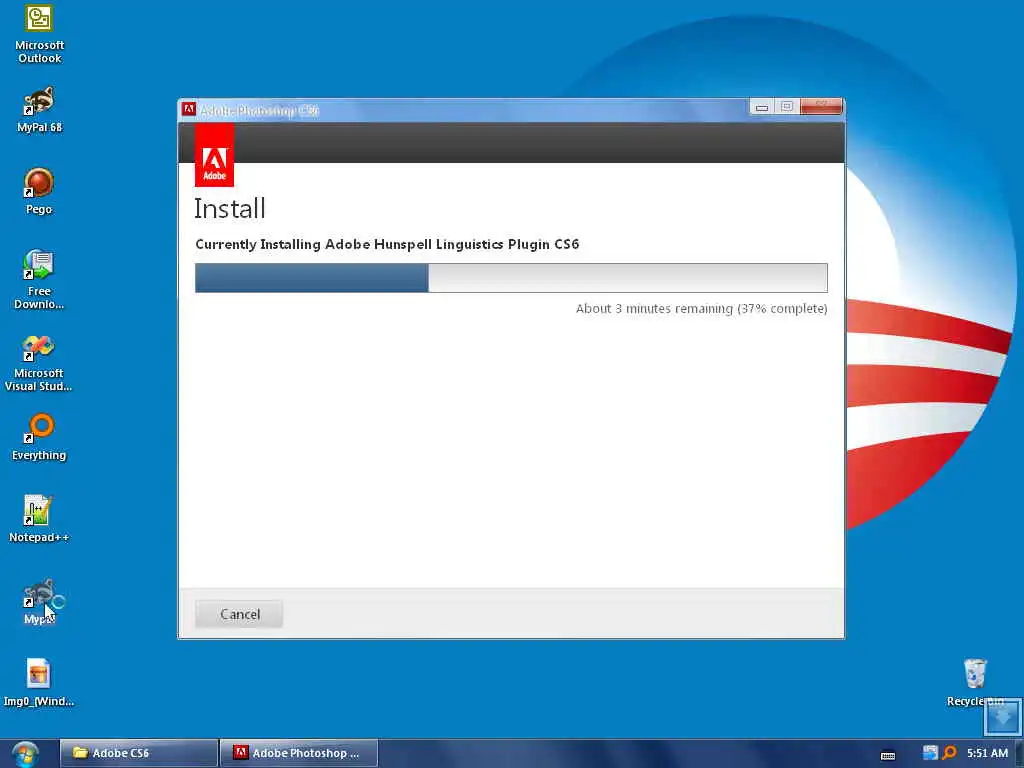
Task: Click 'Currently Installing Adobe Hunspell Linguistics Plugin' text
Action: [387, 244]
